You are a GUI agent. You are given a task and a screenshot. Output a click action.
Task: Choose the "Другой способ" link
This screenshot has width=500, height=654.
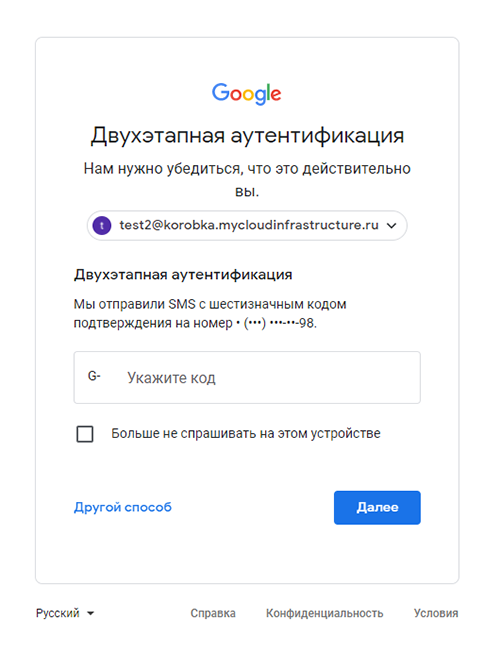tap(123, 507)
